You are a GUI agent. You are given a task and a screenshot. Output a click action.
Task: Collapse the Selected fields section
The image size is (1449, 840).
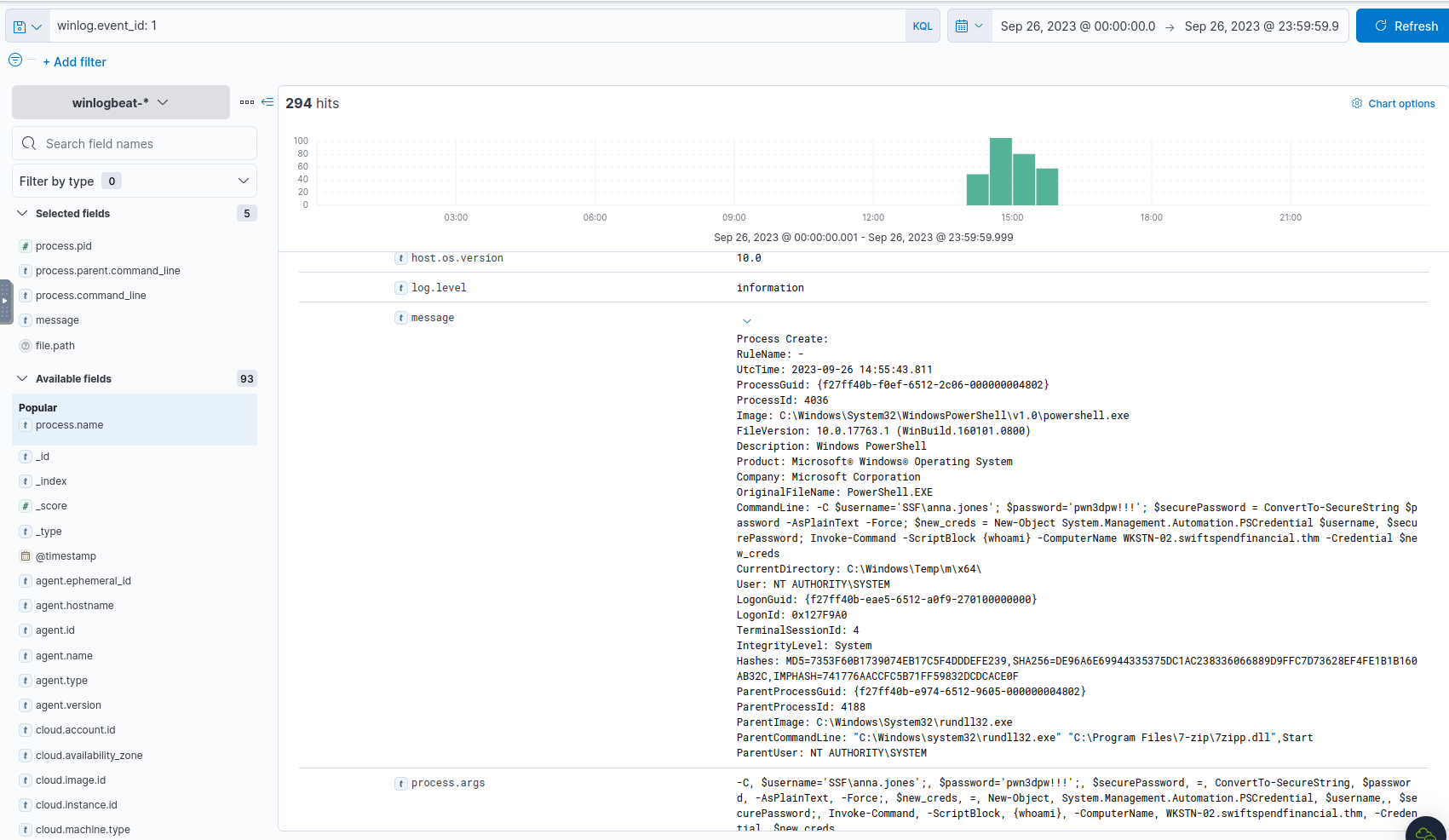pyautogui.click(x=22, y=213)
